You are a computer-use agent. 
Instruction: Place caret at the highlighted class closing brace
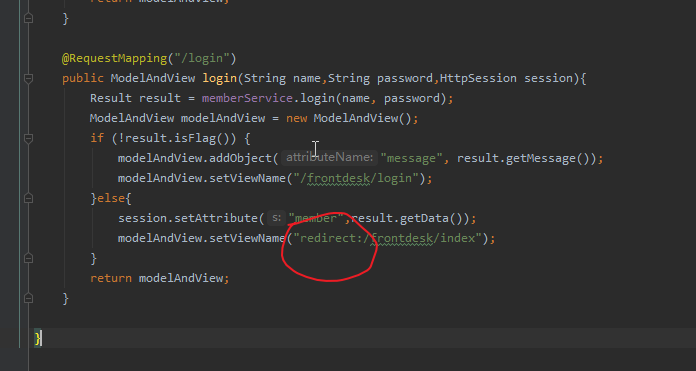click(38, 338)
